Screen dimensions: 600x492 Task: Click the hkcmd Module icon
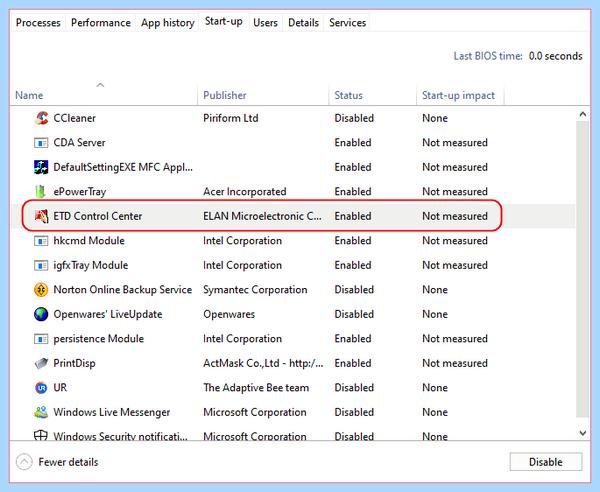[41, 241]
